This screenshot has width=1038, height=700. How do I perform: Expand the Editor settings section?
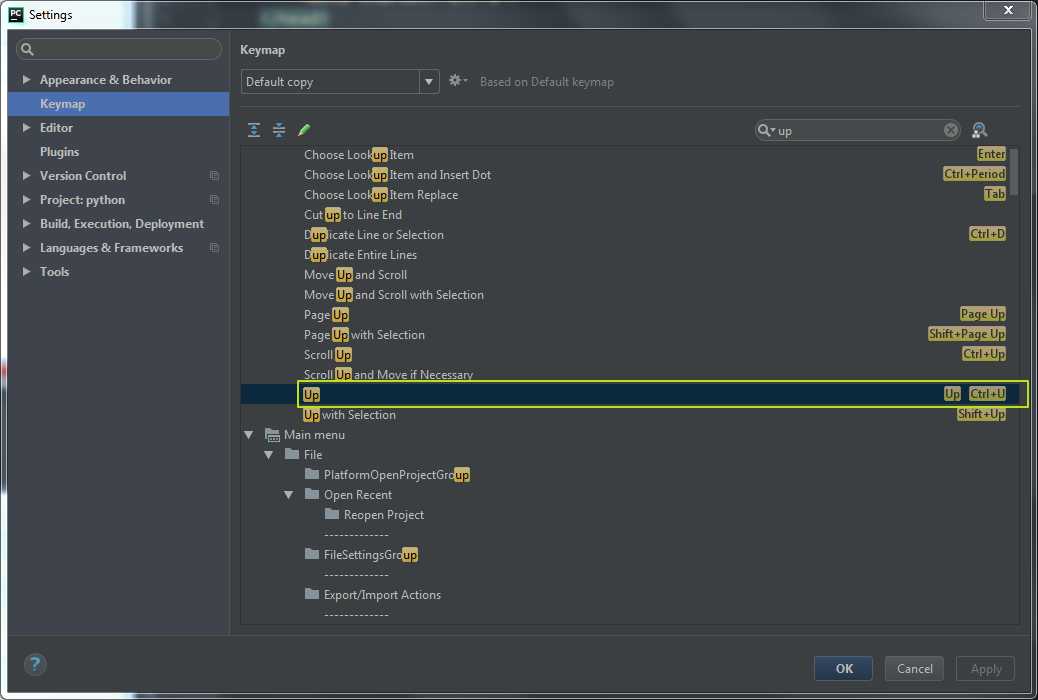[26, 127]
